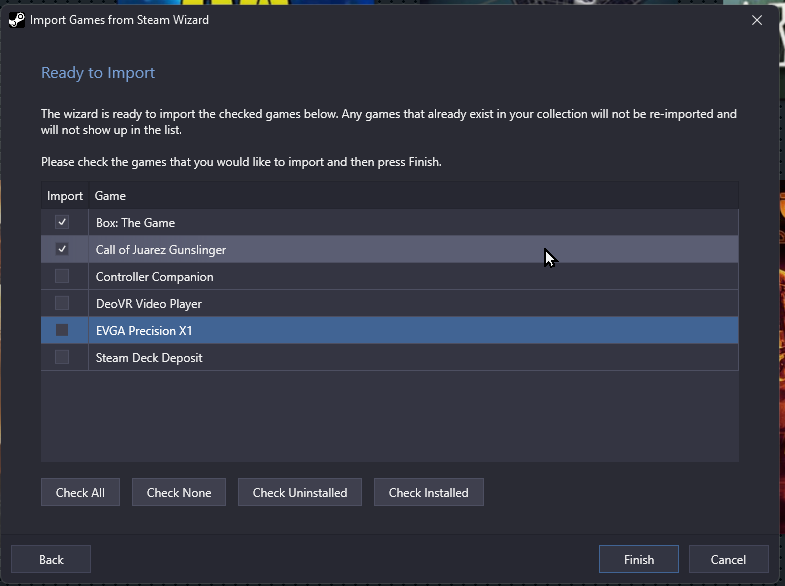
Task: Click the Import column header
Action: [65, 196]
